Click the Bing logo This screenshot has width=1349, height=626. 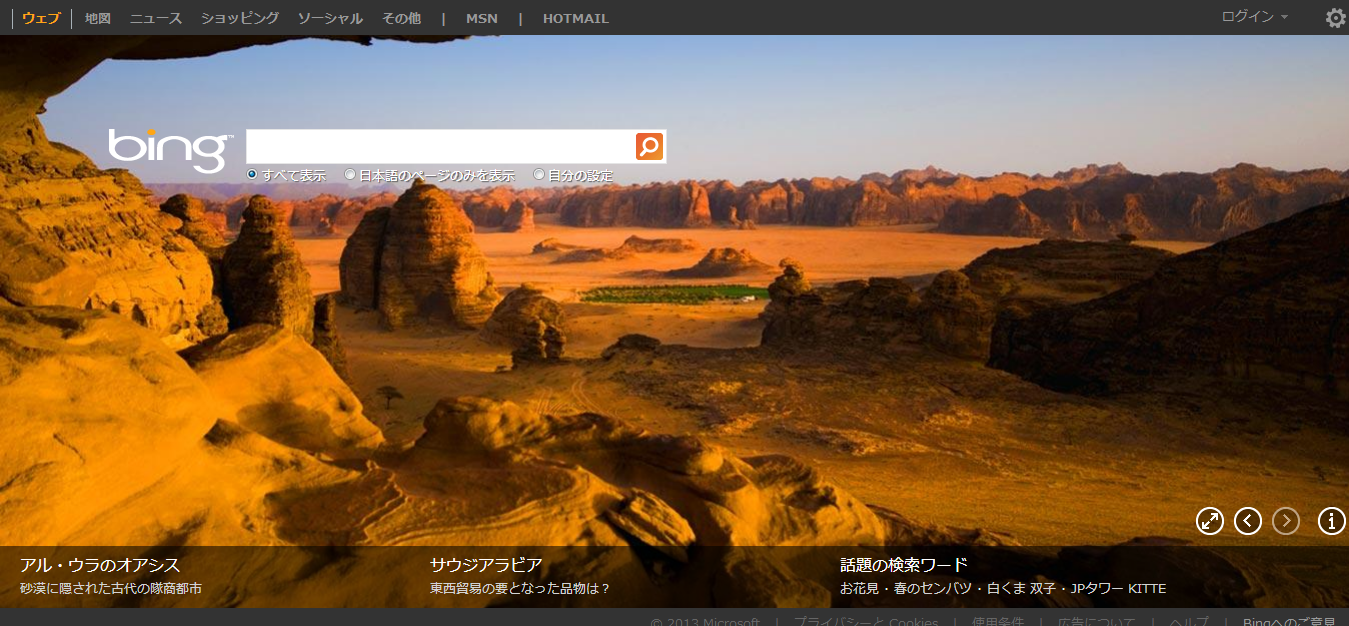coord(170,150)
